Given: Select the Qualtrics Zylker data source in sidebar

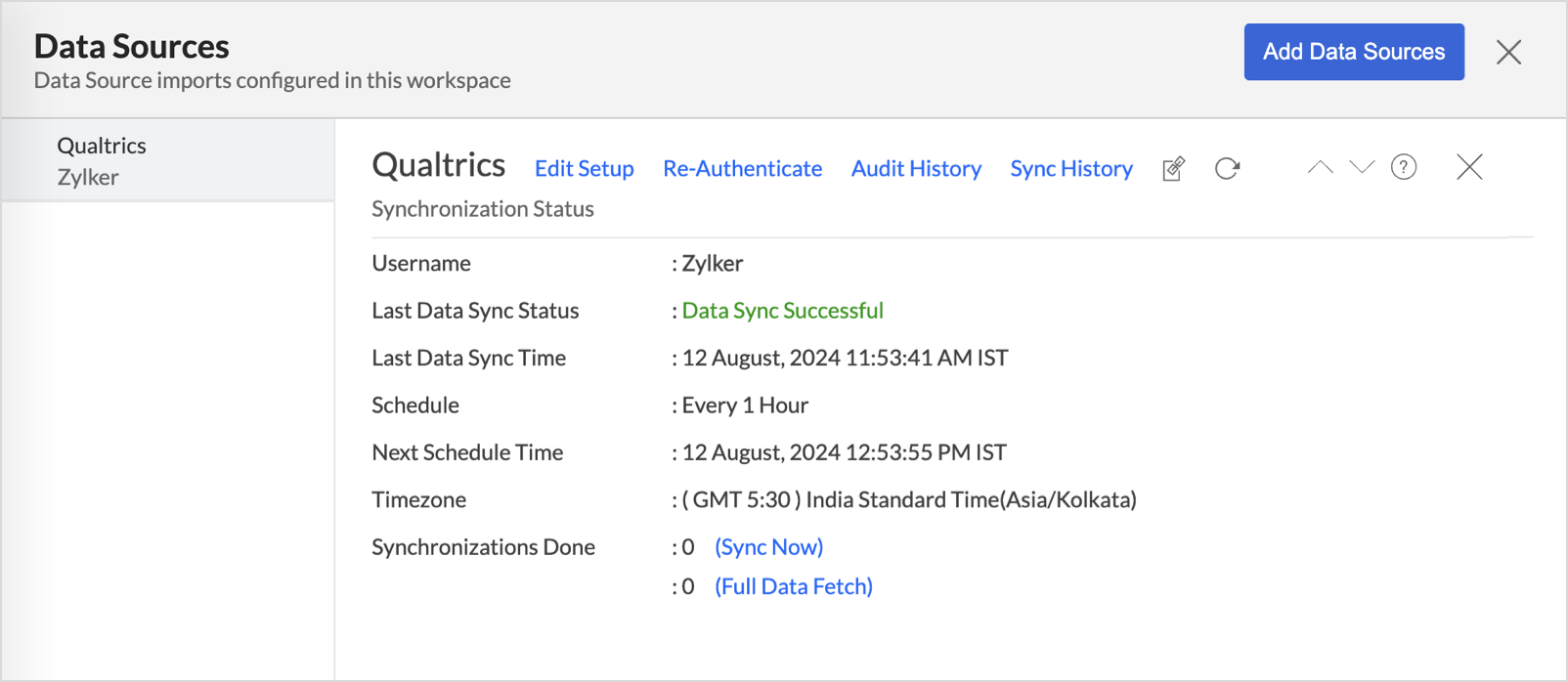Looking at the screenshot, I should [x=168, y=160].
